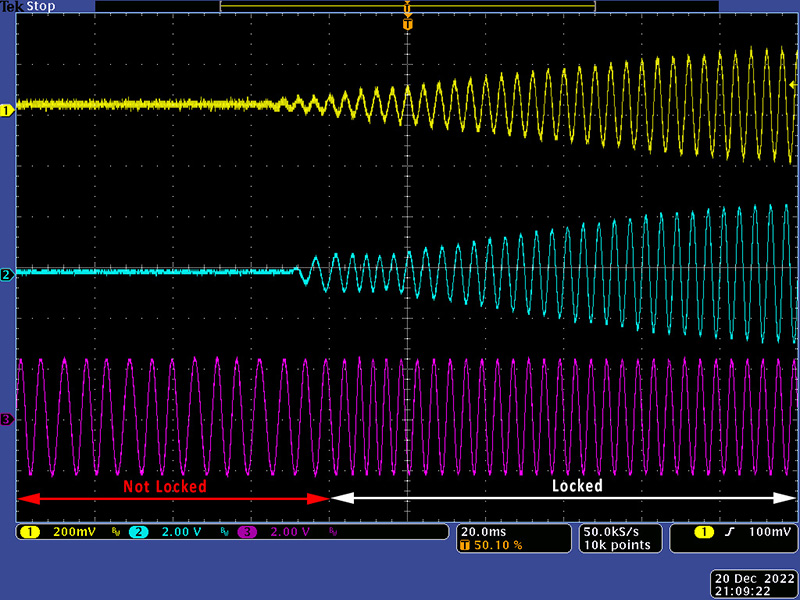Click the cyan channel 2 ground marker
This screenshot has width=800, height=600.
(x=7, y=275)
